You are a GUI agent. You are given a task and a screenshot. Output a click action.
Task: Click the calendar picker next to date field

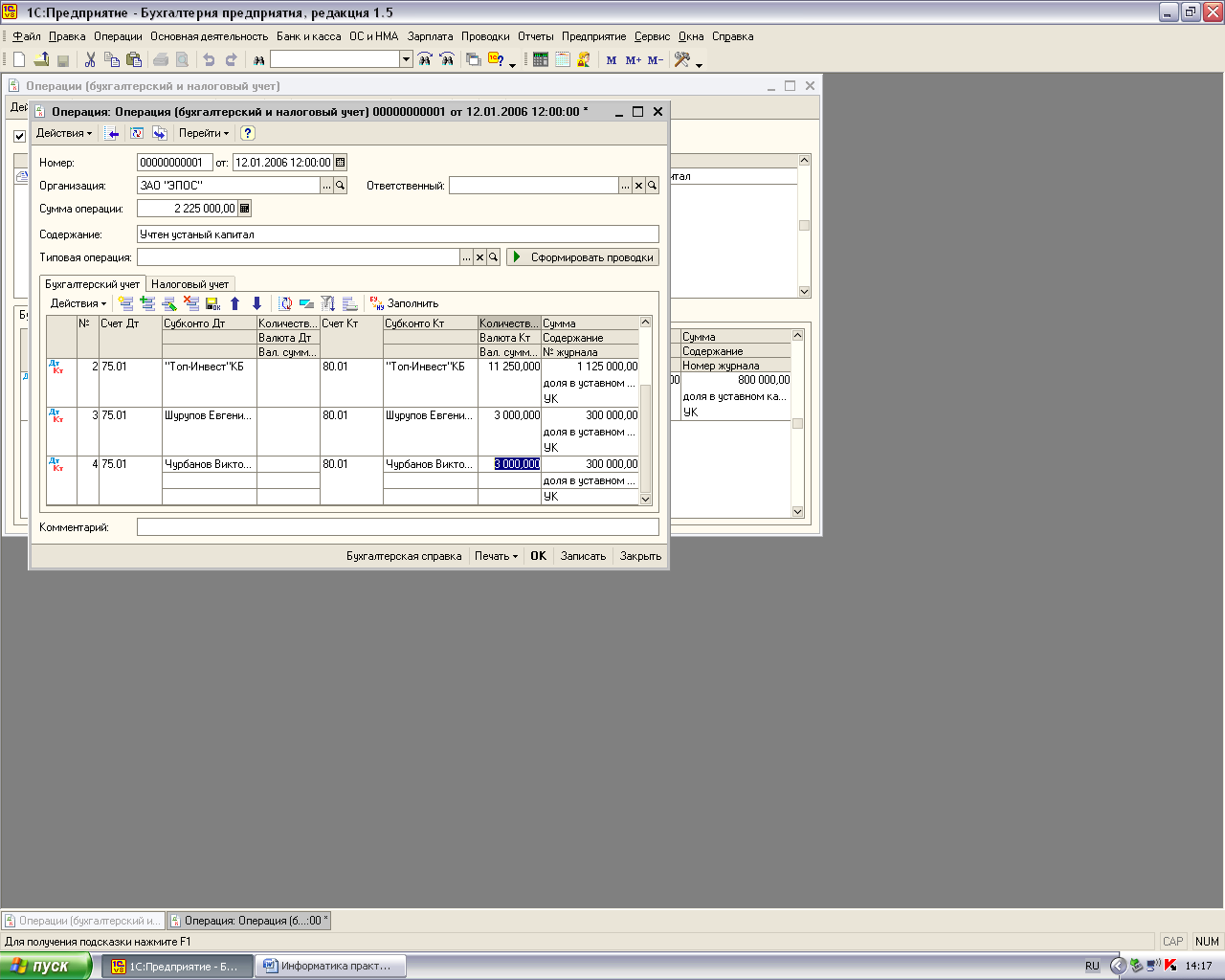tap(341, 163)
